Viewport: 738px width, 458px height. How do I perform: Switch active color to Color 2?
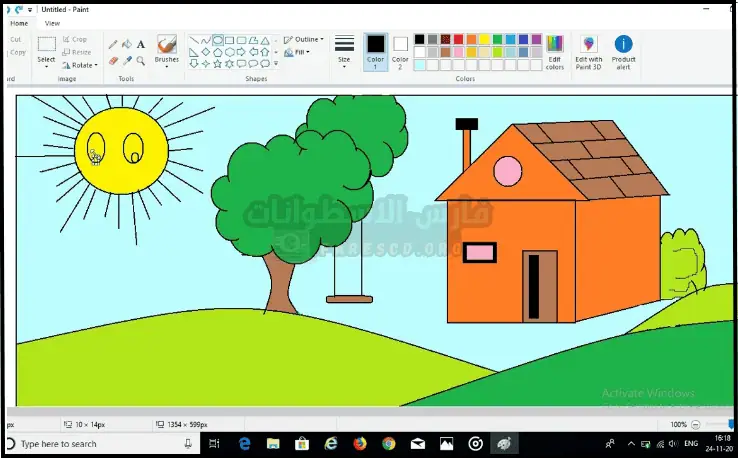[400, 50]
